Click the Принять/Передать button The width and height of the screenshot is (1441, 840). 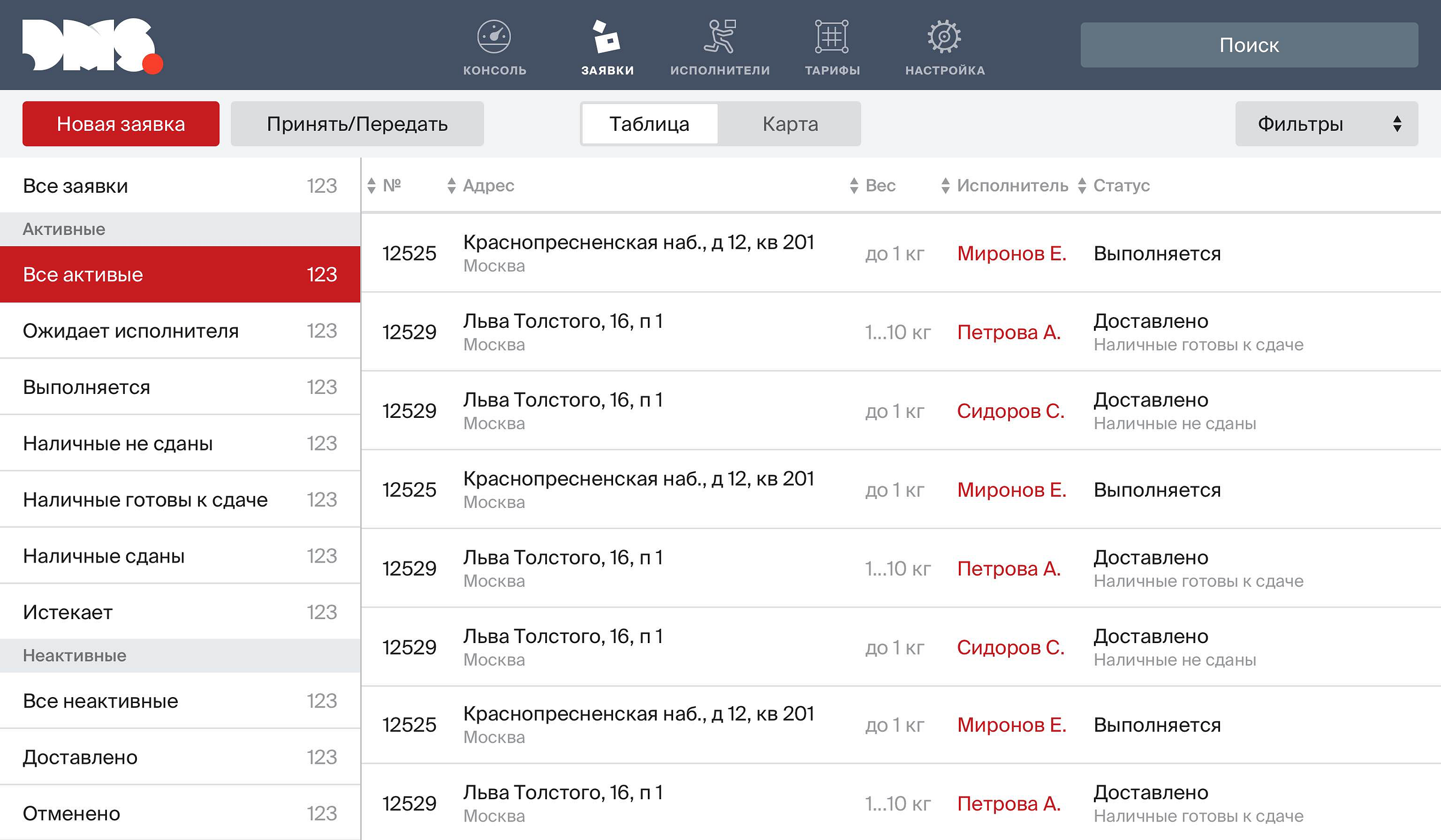point(357,124)
